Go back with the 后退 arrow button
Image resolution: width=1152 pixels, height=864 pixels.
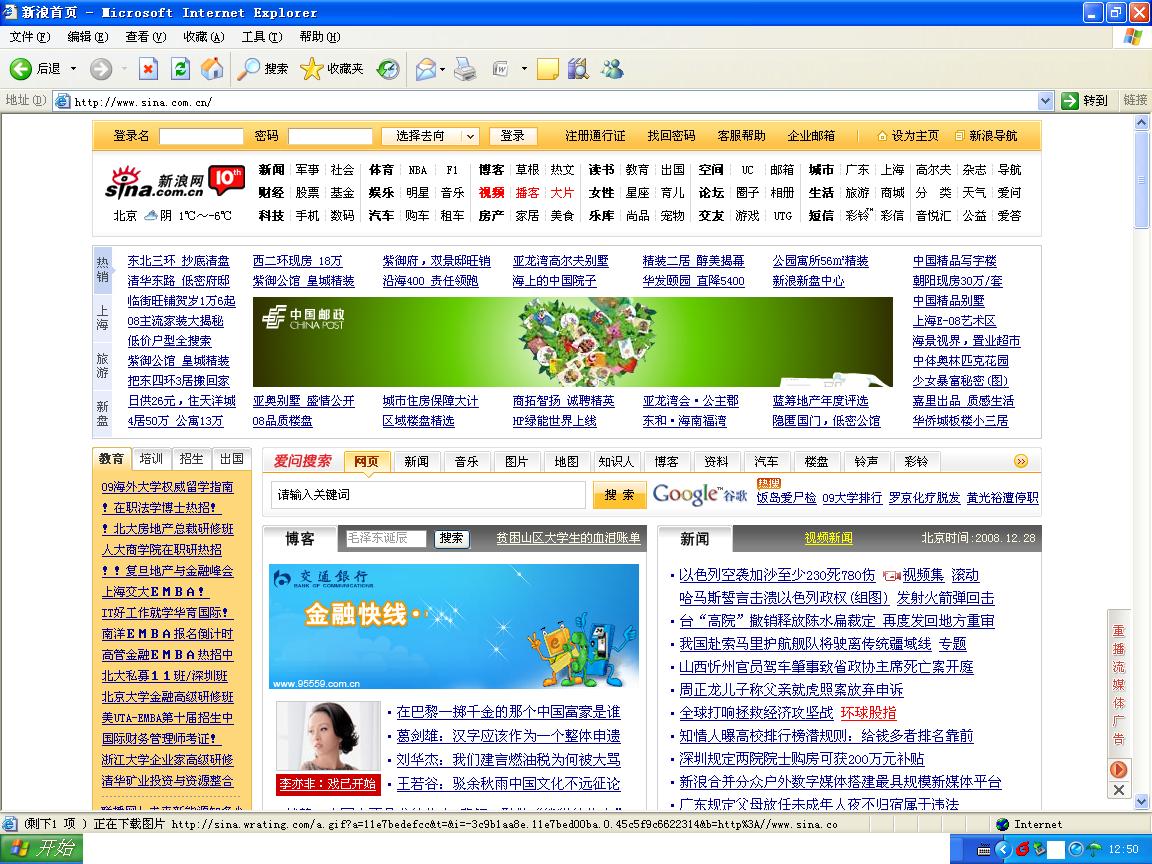pyautogui.click(x=35, y=69)
